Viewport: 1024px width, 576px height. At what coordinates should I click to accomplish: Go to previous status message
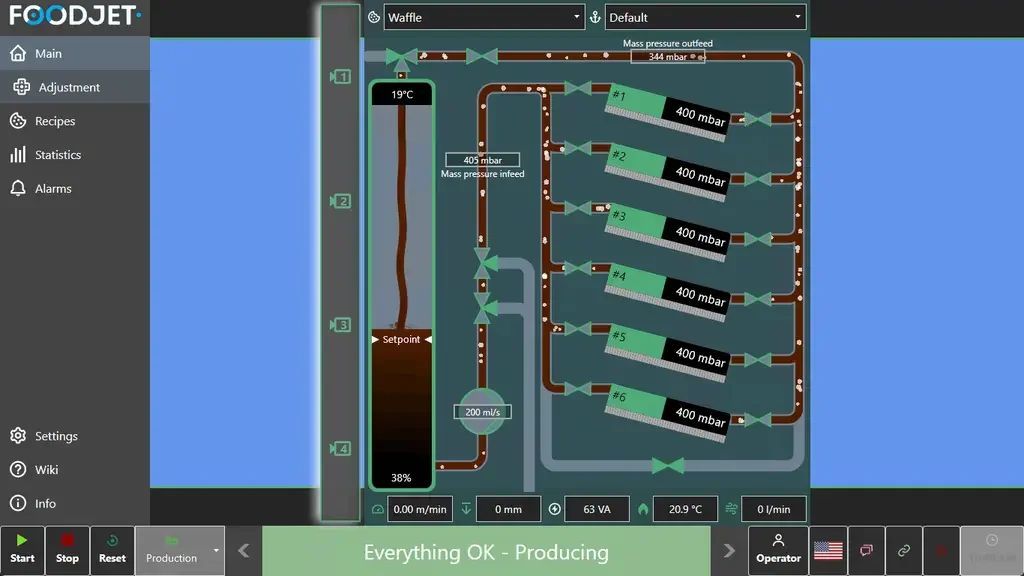(244, 551)
